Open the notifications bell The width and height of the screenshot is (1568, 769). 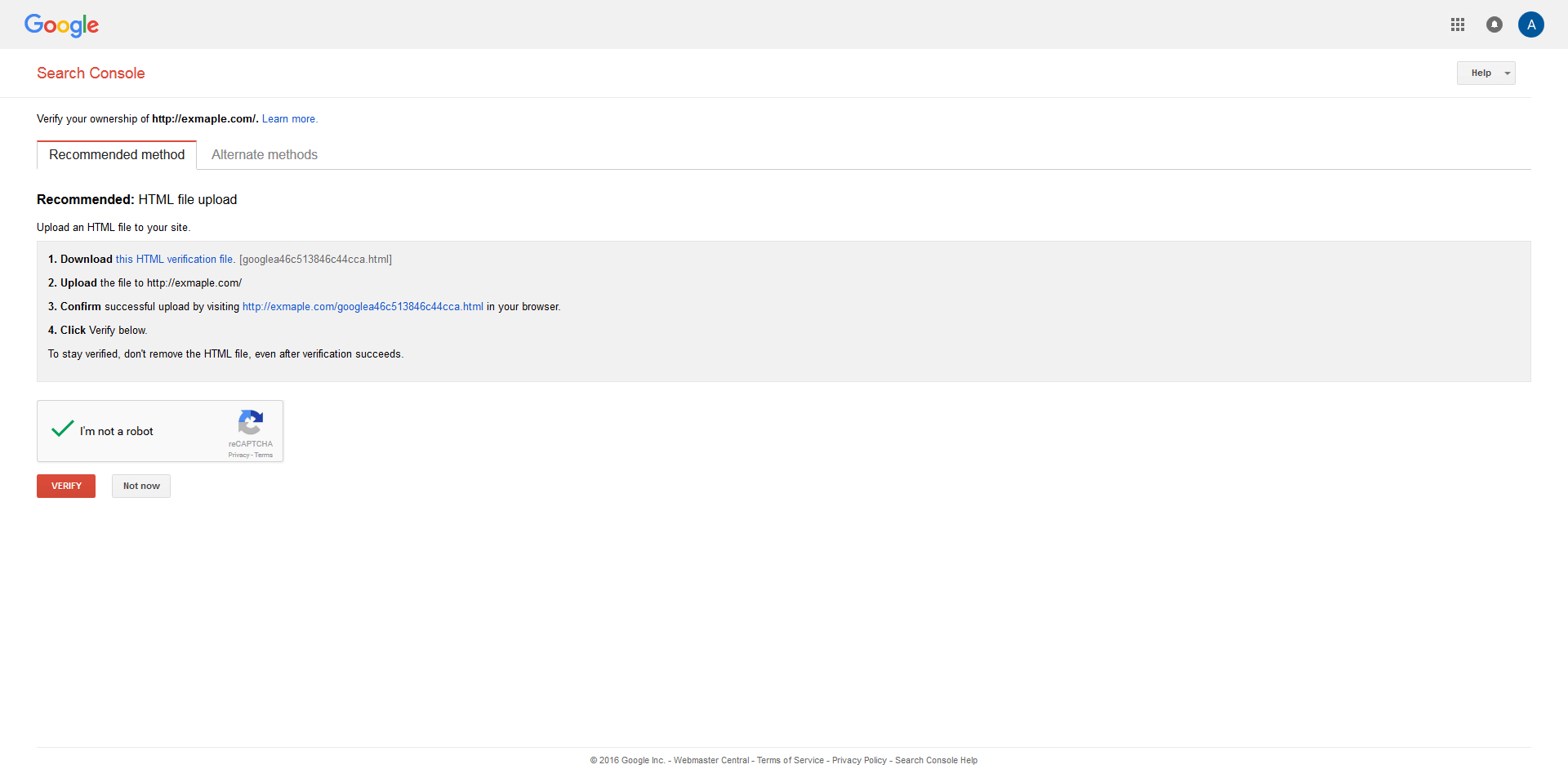[1494, 24]
